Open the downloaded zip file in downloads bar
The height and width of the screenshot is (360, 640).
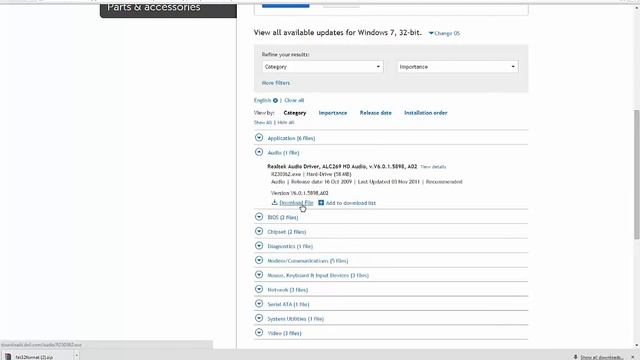pos(34,357)
